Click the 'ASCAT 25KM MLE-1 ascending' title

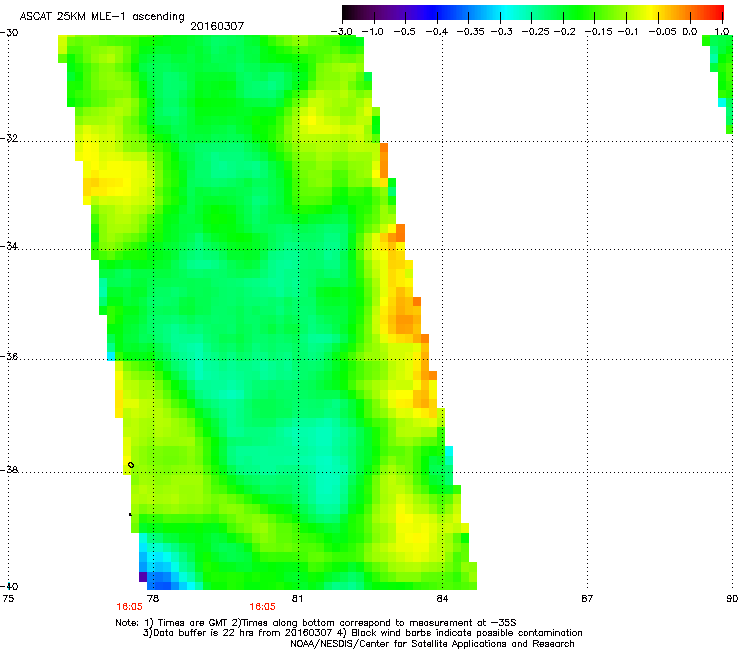pos(102,17)
